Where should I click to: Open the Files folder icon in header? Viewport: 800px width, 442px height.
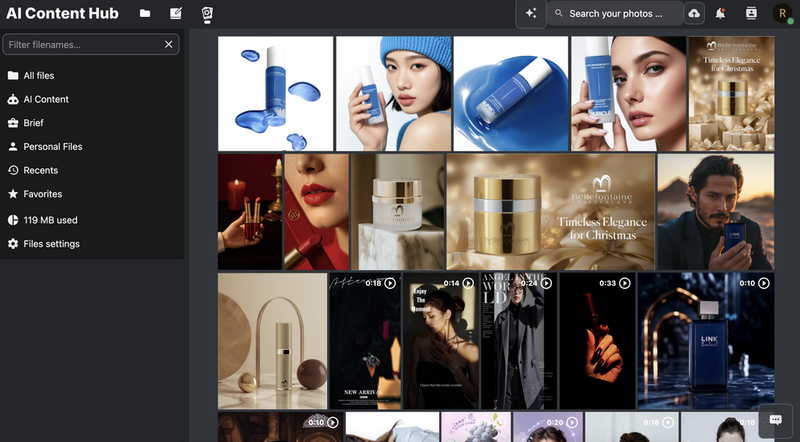145,13
